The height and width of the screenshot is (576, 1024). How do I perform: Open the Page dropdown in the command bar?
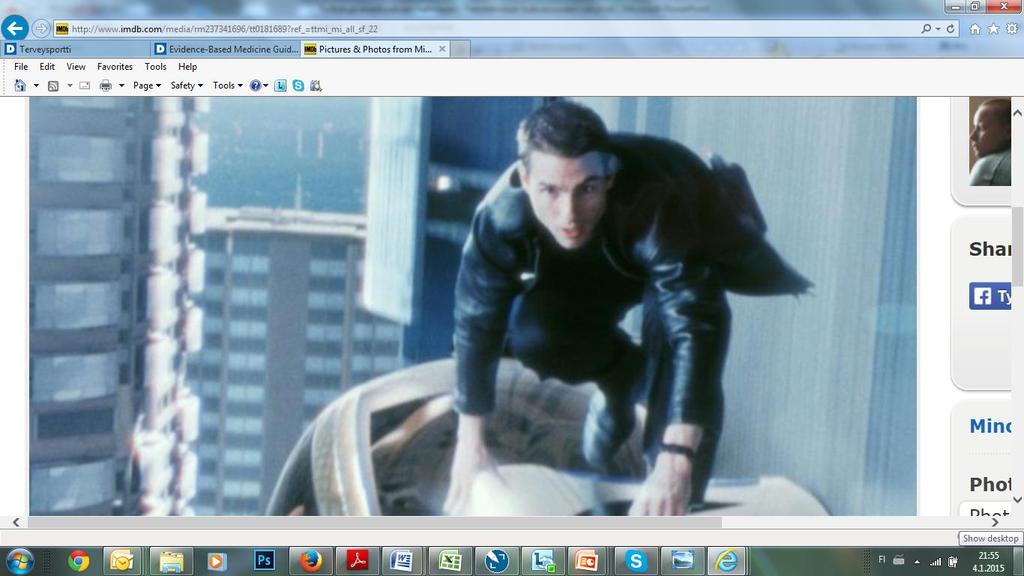point(147,86)
